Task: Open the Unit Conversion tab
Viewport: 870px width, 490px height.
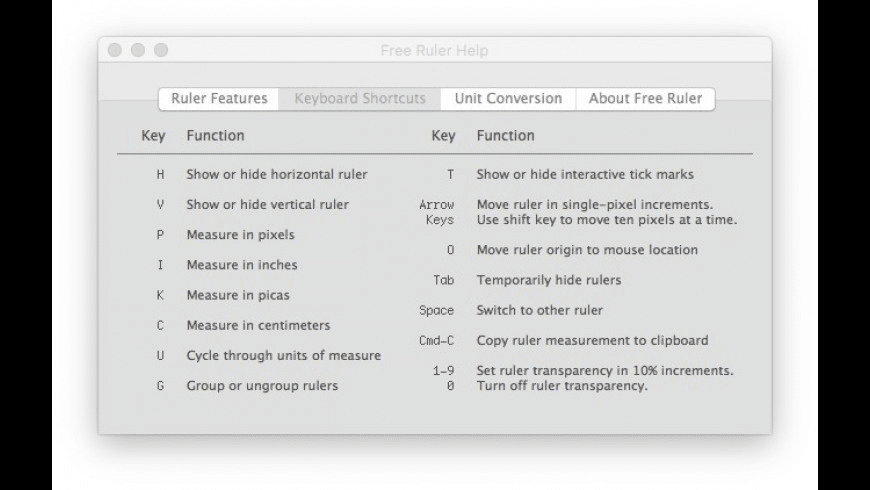Action: click(x=508, y=99)
